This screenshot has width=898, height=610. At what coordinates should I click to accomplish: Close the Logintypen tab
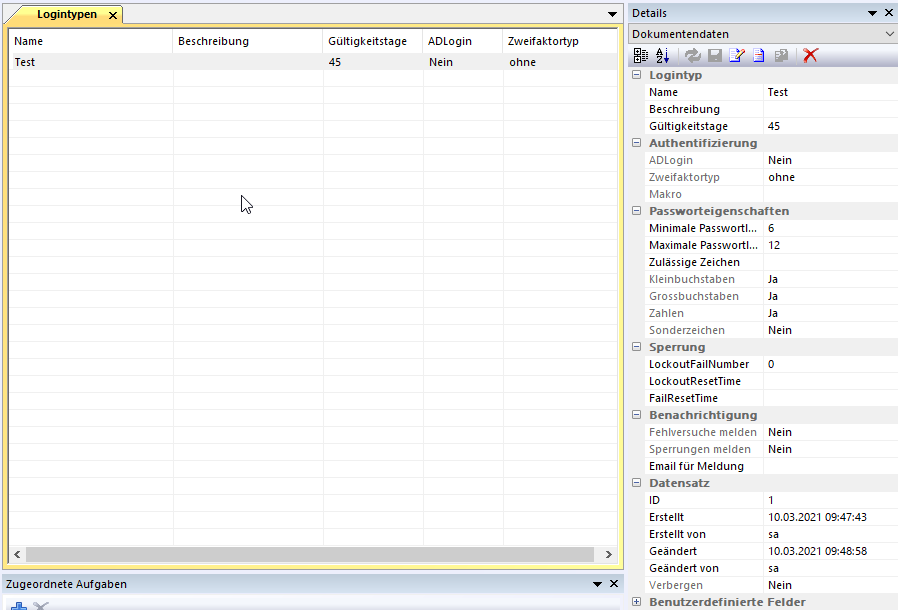113,15
